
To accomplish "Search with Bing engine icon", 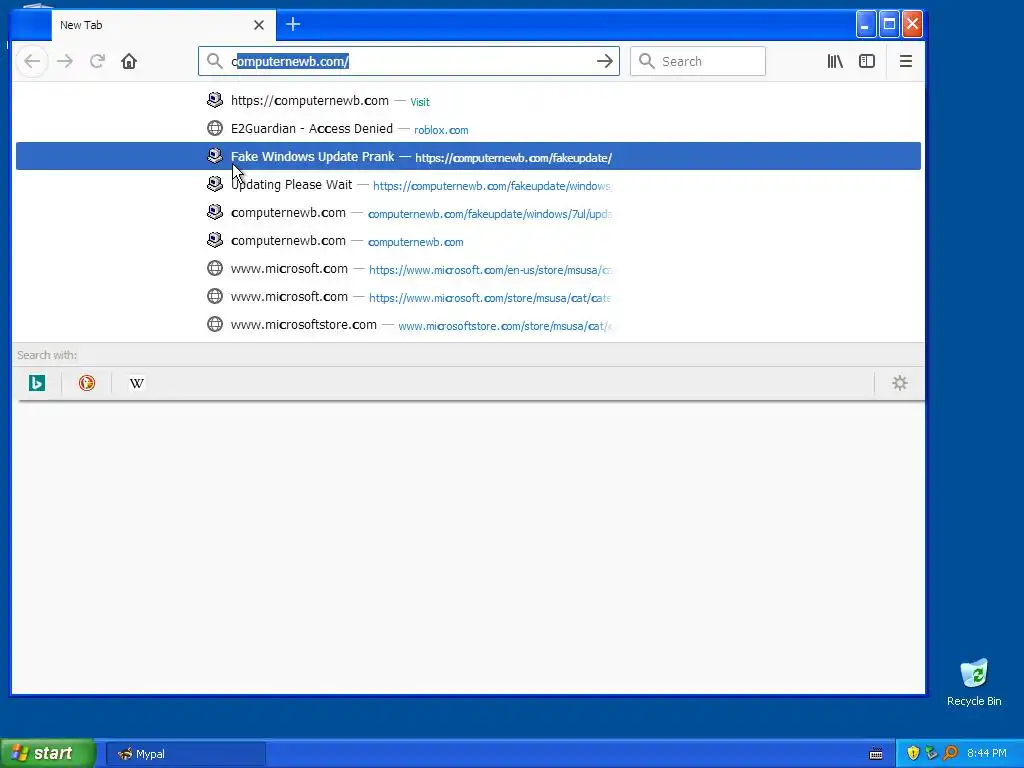I will [x=37, y=383].
